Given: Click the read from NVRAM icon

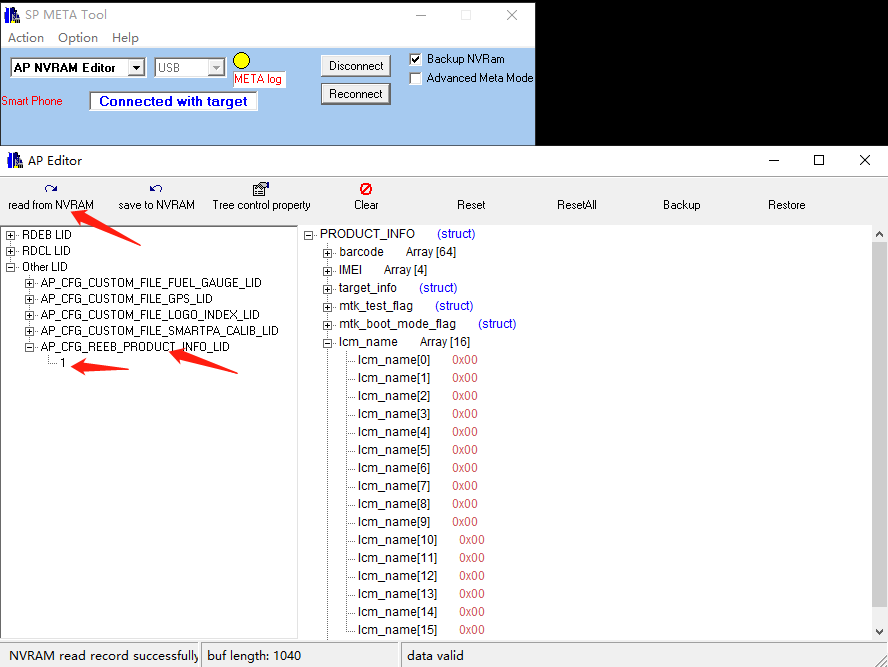Looking at the screenshot, I should 51,188.
